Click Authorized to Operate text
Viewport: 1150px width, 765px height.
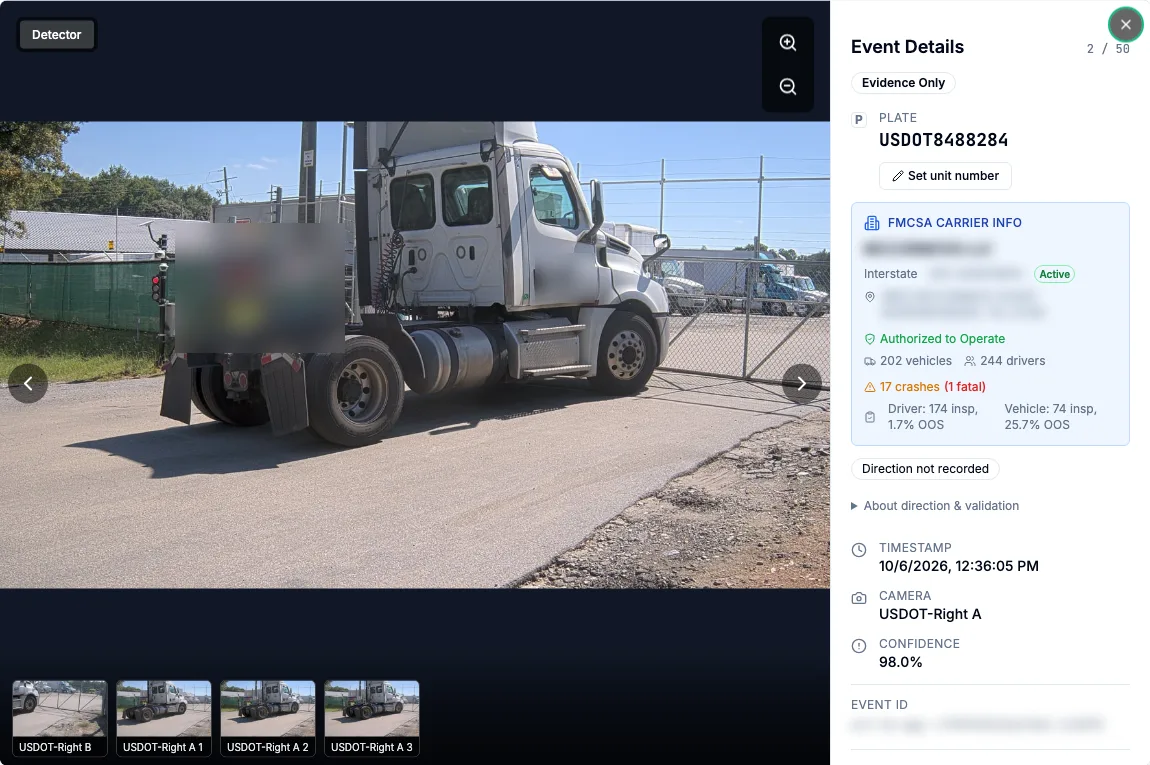click(x=942, y=339)
